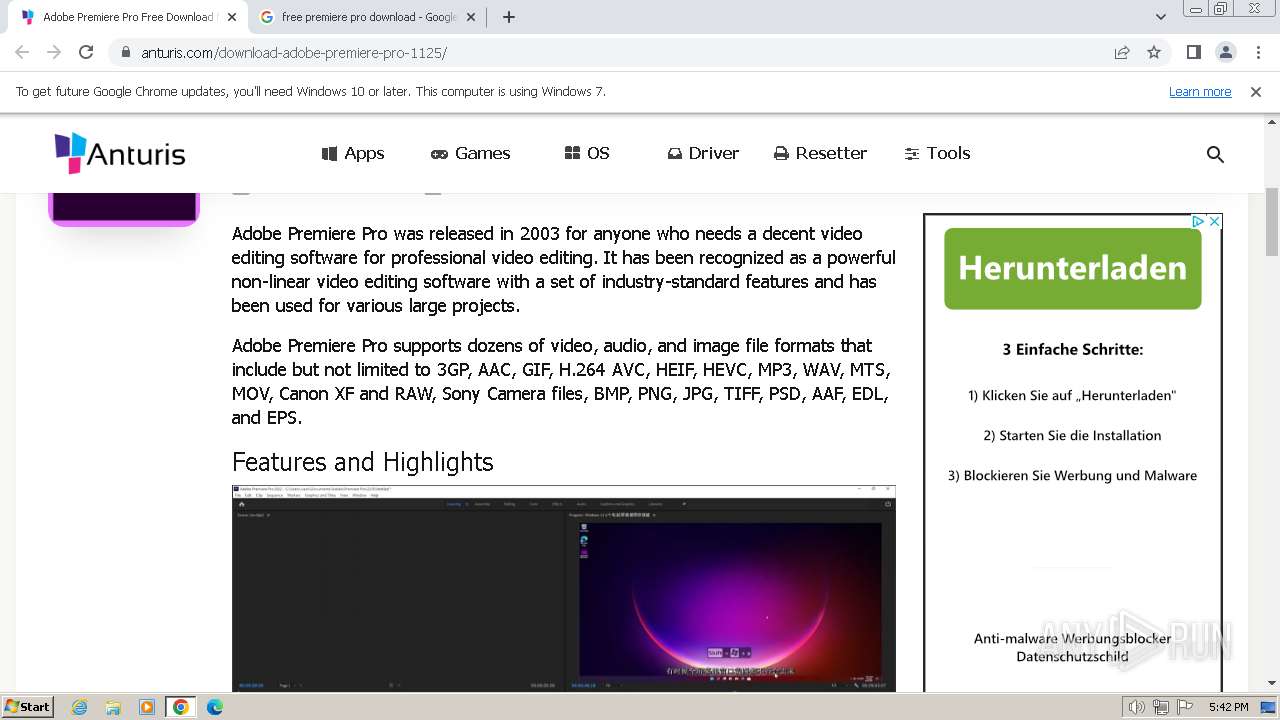Open the OS menu item
This screenshot has height=720, width=1280.
(587, 153)
